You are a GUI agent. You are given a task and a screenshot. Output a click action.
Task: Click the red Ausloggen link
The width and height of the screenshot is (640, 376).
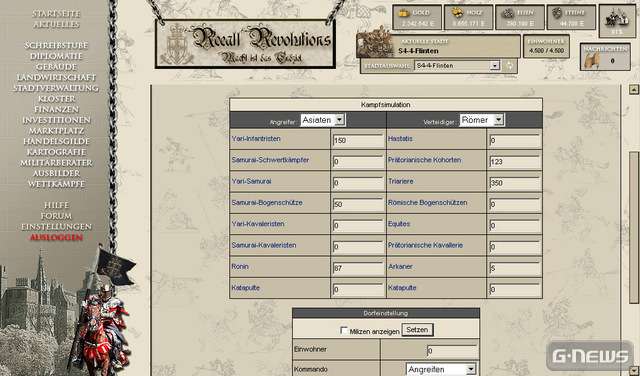click(56, 238)
